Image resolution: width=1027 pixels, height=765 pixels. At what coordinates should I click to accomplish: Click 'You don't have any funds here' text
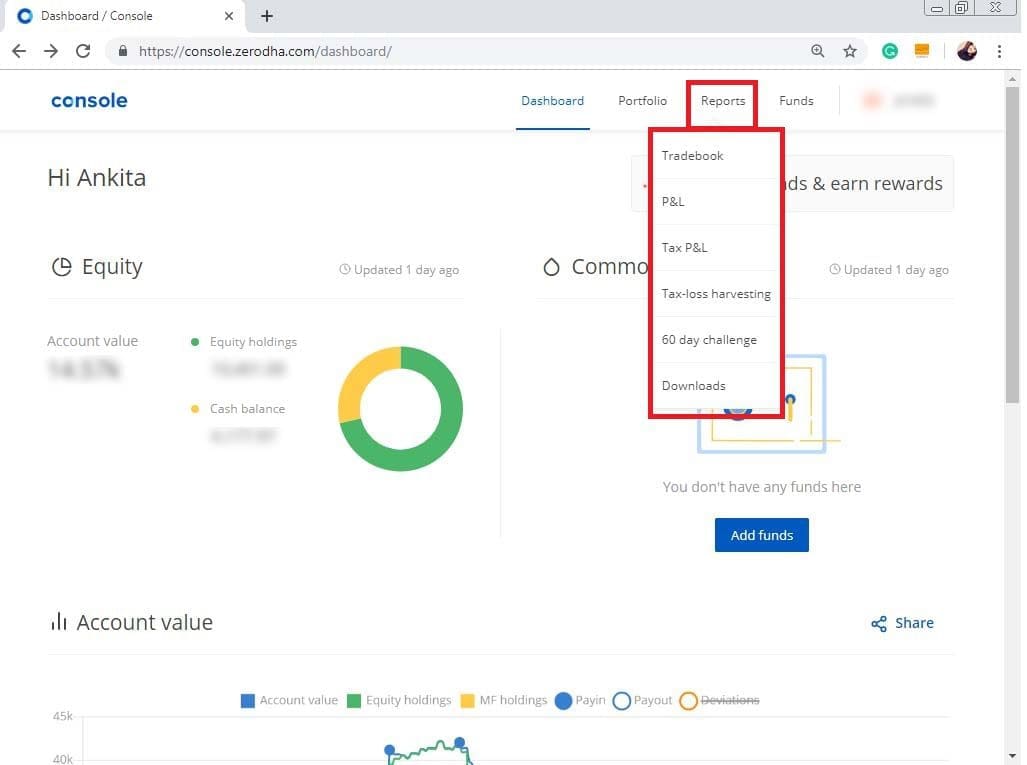tap(761, 487)
